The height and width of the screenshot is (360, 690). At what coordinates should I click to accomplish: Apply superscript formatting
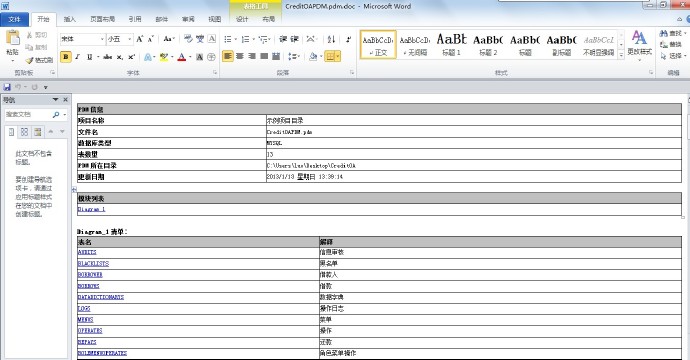coord(131,57)
